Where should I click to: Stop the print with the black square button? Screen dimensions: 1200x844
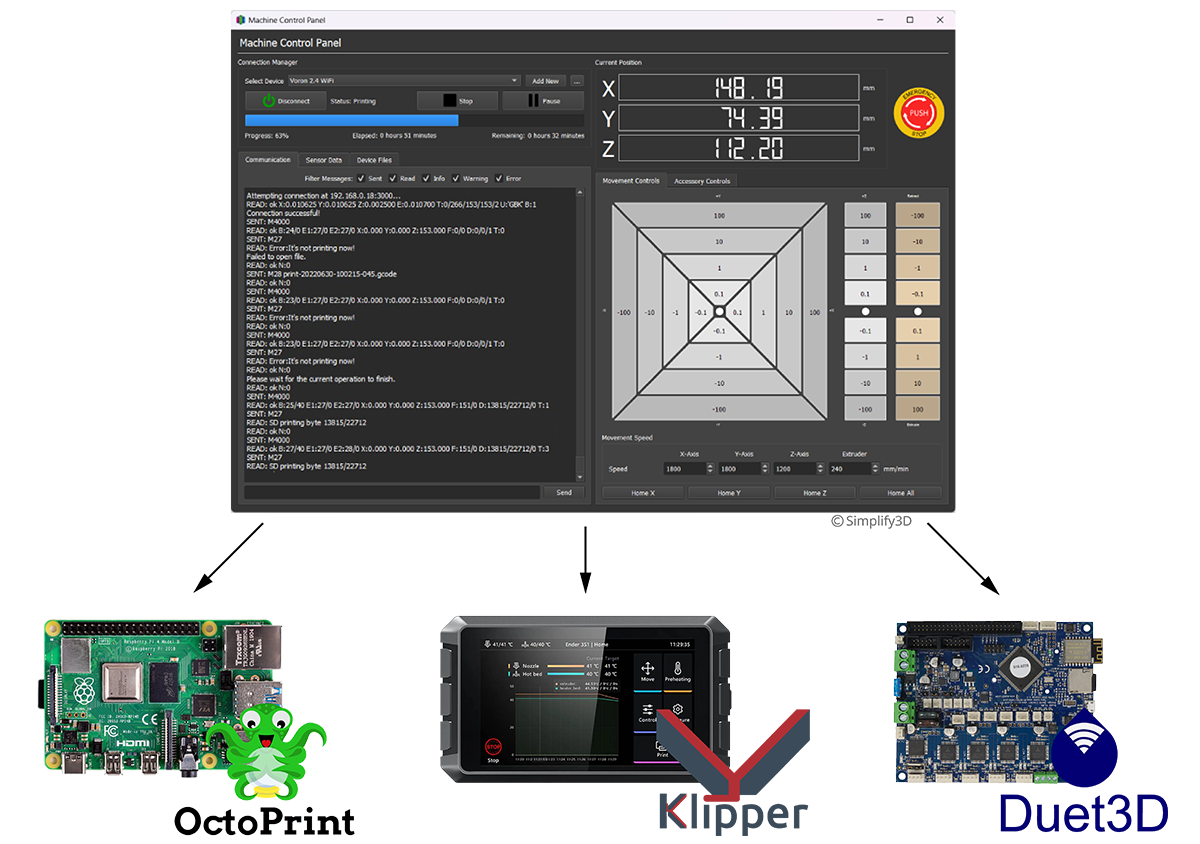pyautogui.click(x=457, y=101)
